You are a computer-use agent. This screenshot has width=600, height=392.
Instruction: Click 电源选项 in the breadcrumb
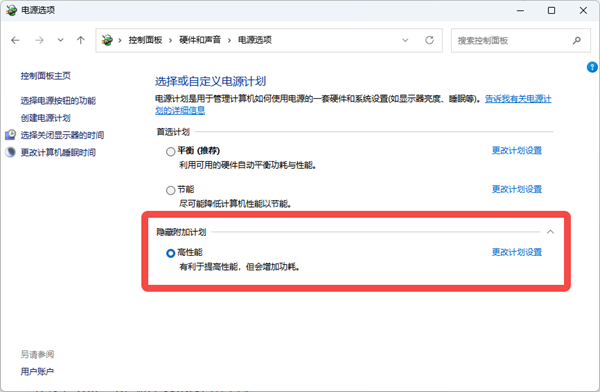255,40
